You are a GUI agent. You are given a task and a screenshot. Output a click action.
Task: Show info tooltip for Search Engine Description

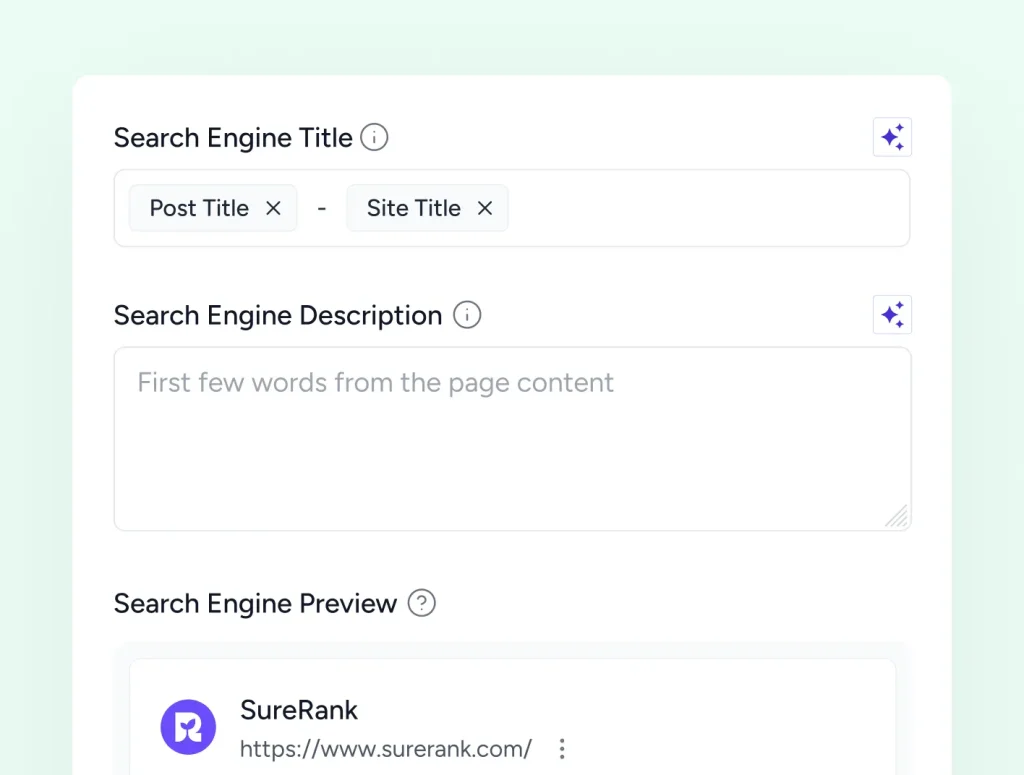pyautogui.click(x=467, y=315)
